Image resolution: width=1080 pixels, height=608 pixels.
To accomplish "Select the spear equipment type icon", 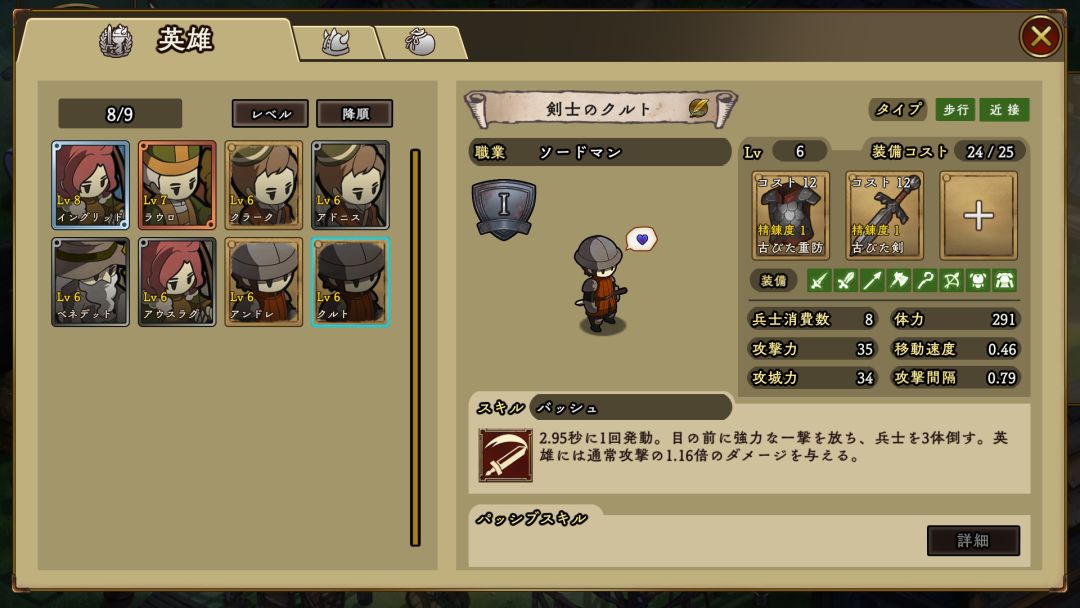I will tap(872, 280).
